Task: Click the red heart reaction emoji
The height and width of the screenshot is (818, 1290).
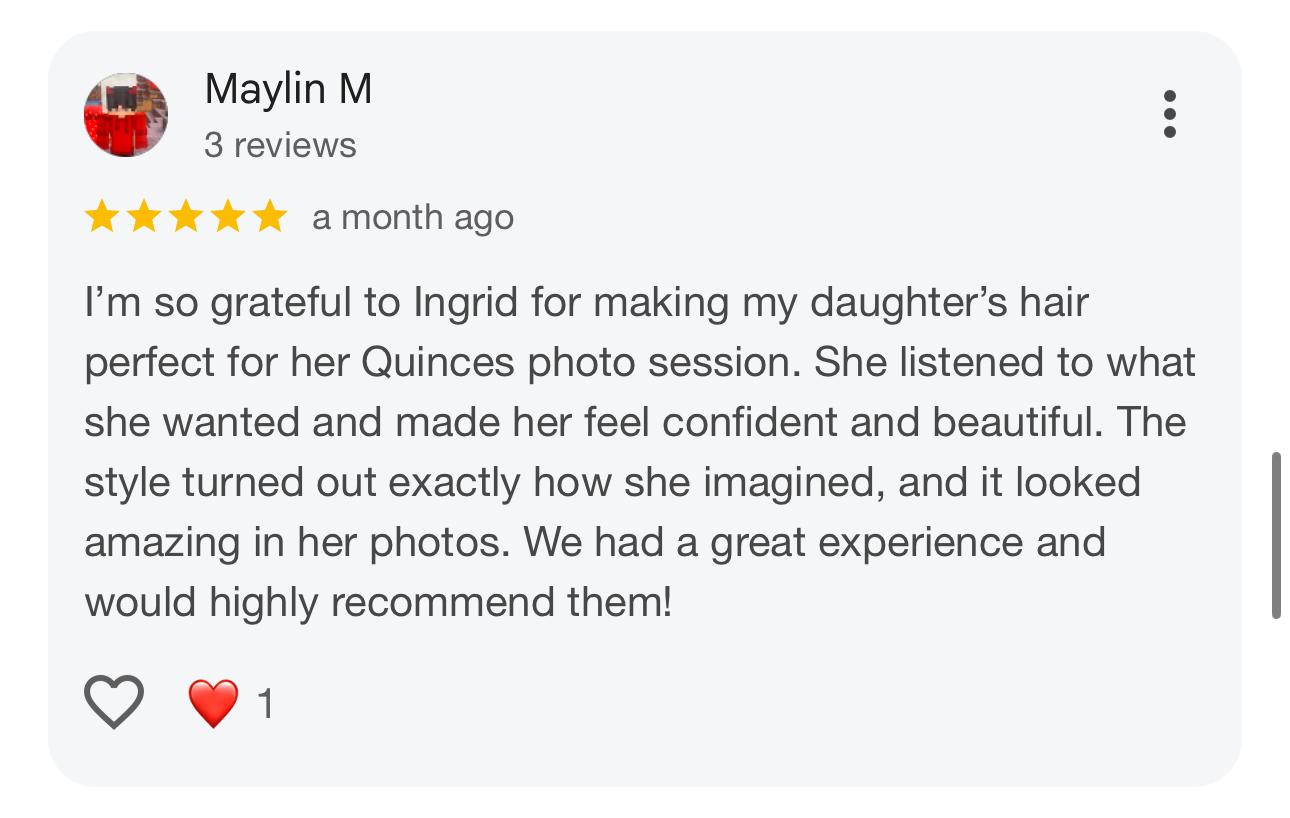Action: click(x=214, y=703)
